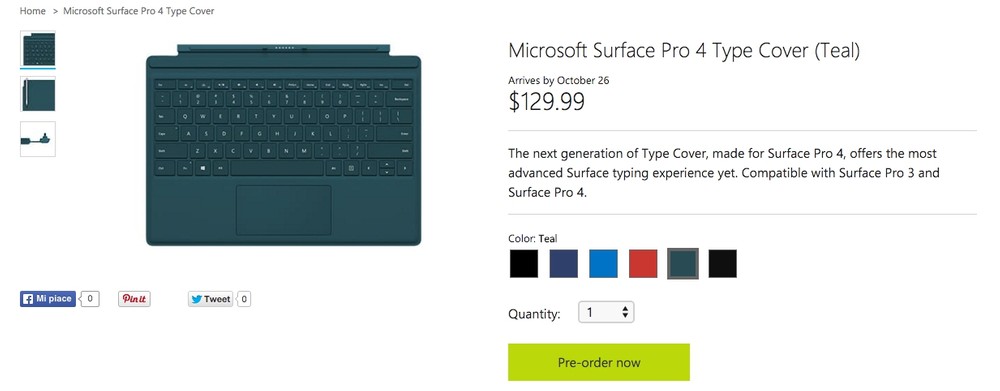The height and width of the screenshot is (391, 1000).
Task: Click the Quantity stepper arrows
Action: click(626, 312)
